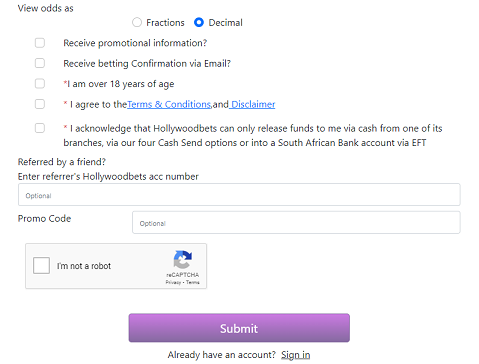Click the reCAPTCHA logo icon
The image size is (479, 364).
183,260
